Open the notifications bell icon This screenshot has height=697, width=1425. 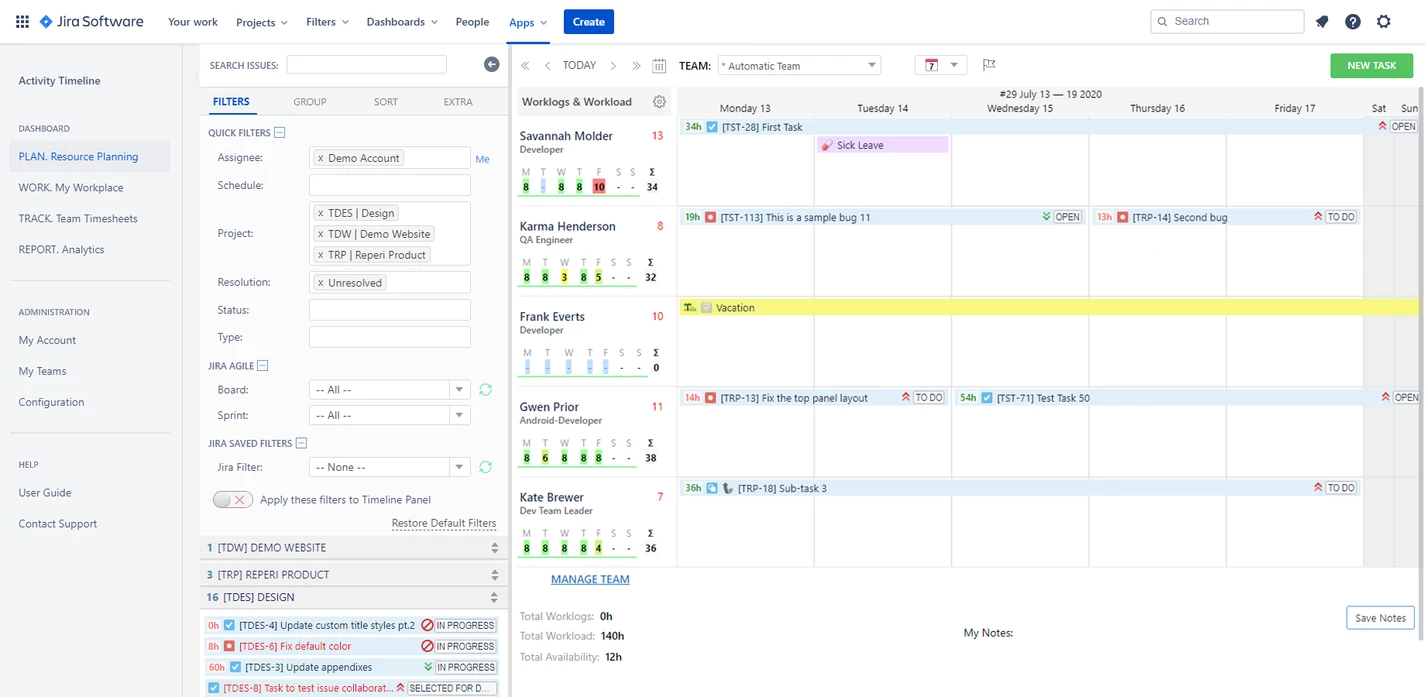[x=1322, y=21]
